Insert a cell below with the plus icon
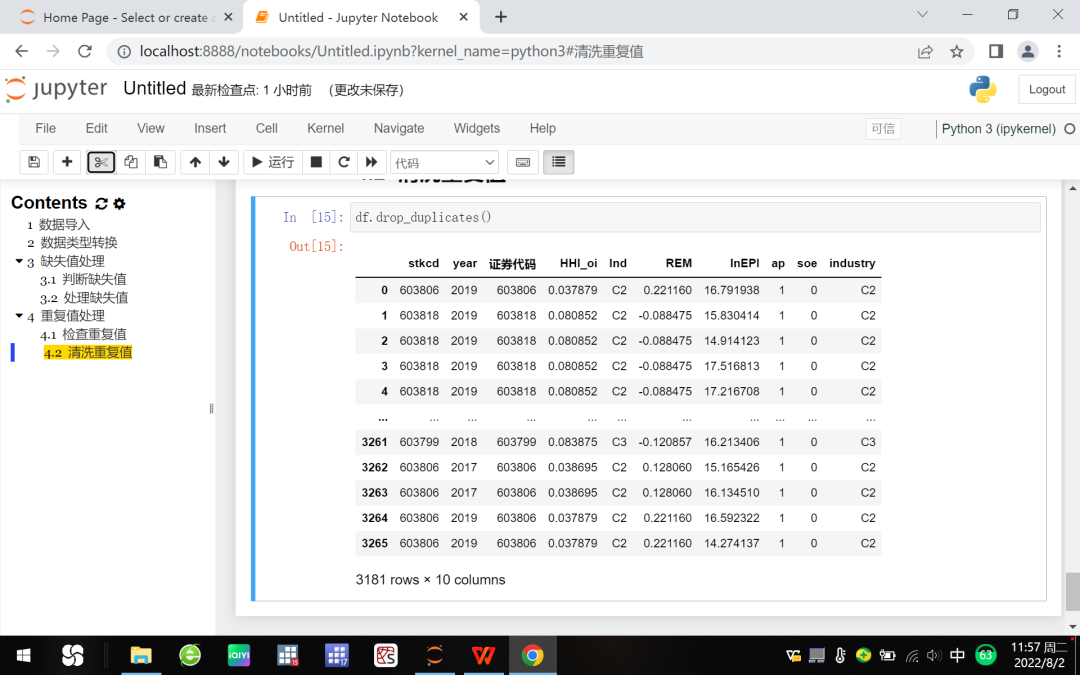This screenshot has height=675, width=1080. (x=67, y=162)
